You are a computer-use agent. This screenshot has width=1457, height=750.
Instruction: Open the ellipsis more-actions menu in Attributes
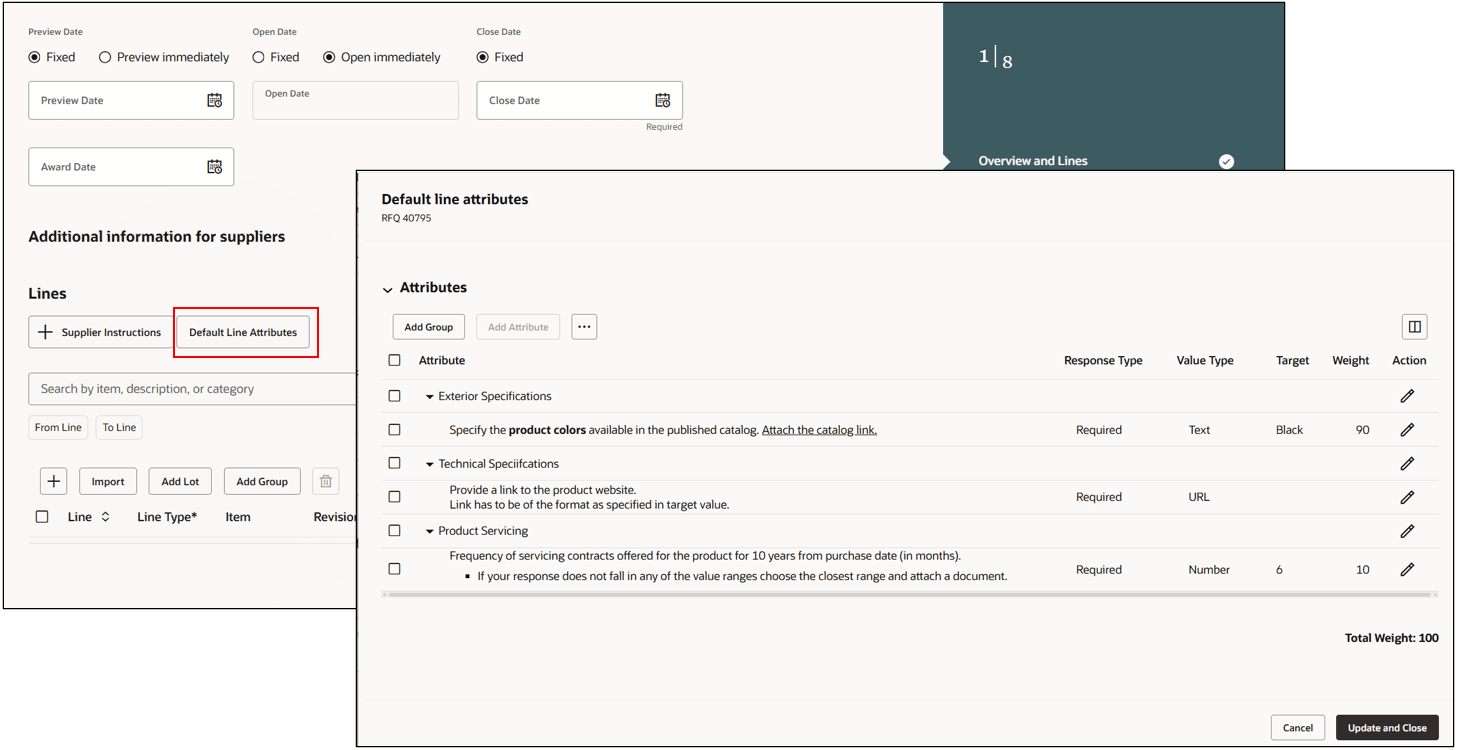(x=584, y=326)
